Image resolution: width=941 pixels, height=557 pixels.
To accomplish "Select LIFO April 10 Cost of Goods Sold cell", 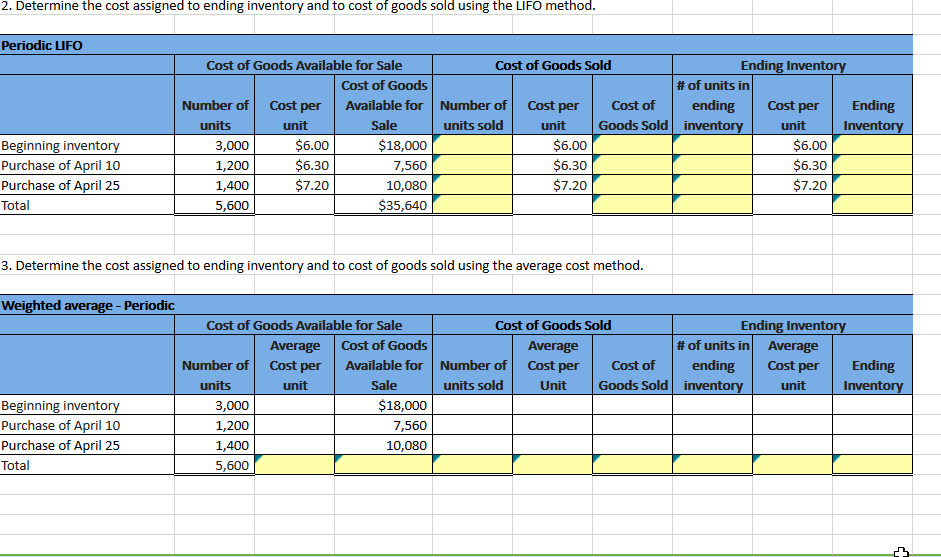I will (633, 165).
